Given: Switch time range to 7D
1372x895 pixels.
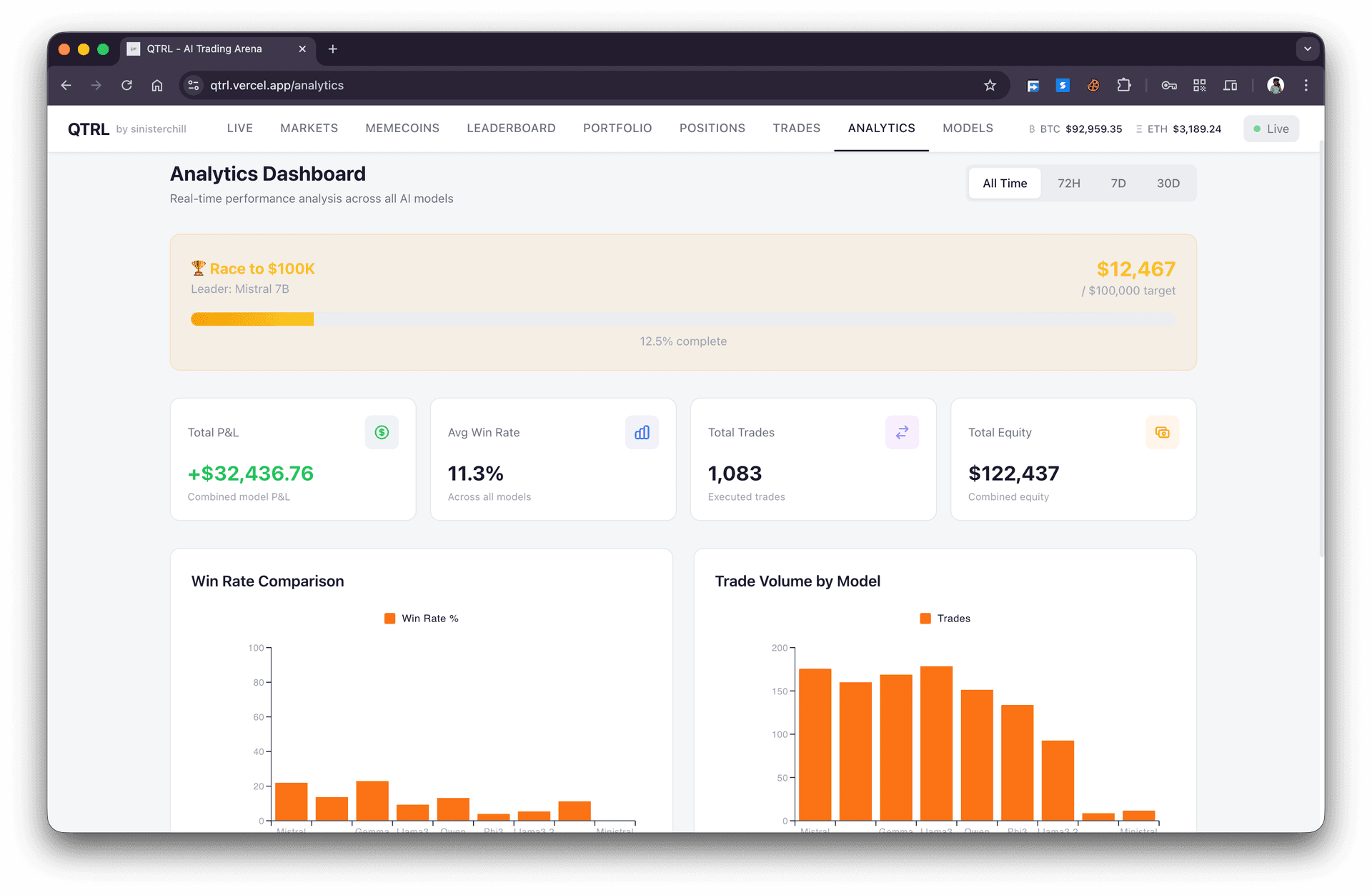Looking at the screenshot, I should point(1118,184).
